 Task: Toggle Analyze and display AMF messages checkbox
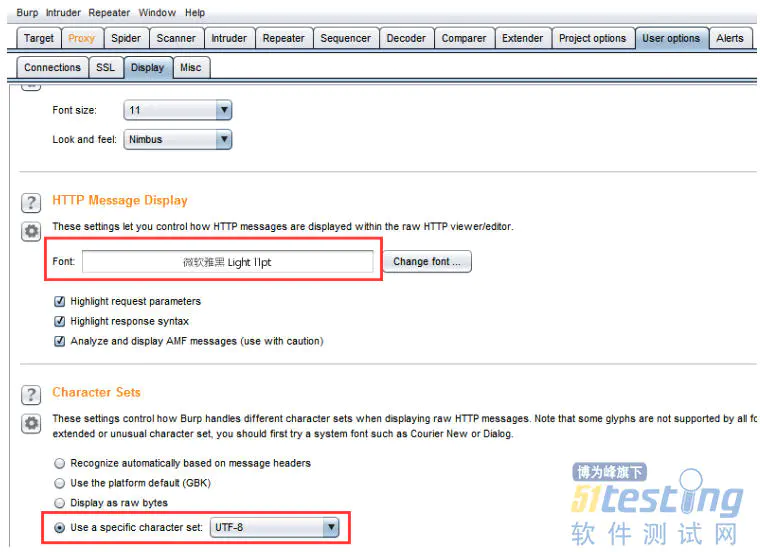click(60, 341)
